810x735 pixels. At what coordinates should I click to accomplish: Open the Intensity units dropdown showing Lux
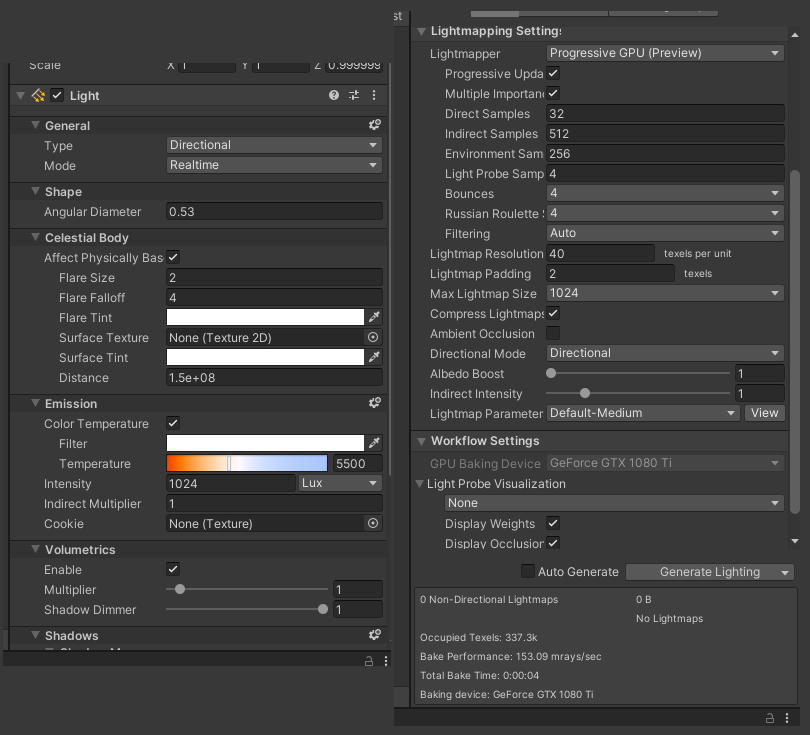(x=340, y=483)
